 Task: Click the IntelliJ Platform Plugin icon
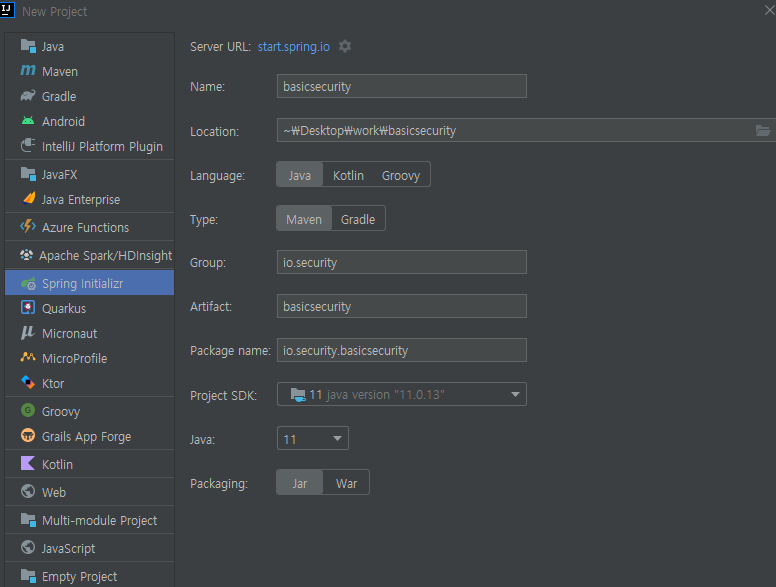click(x=28, y=146)
